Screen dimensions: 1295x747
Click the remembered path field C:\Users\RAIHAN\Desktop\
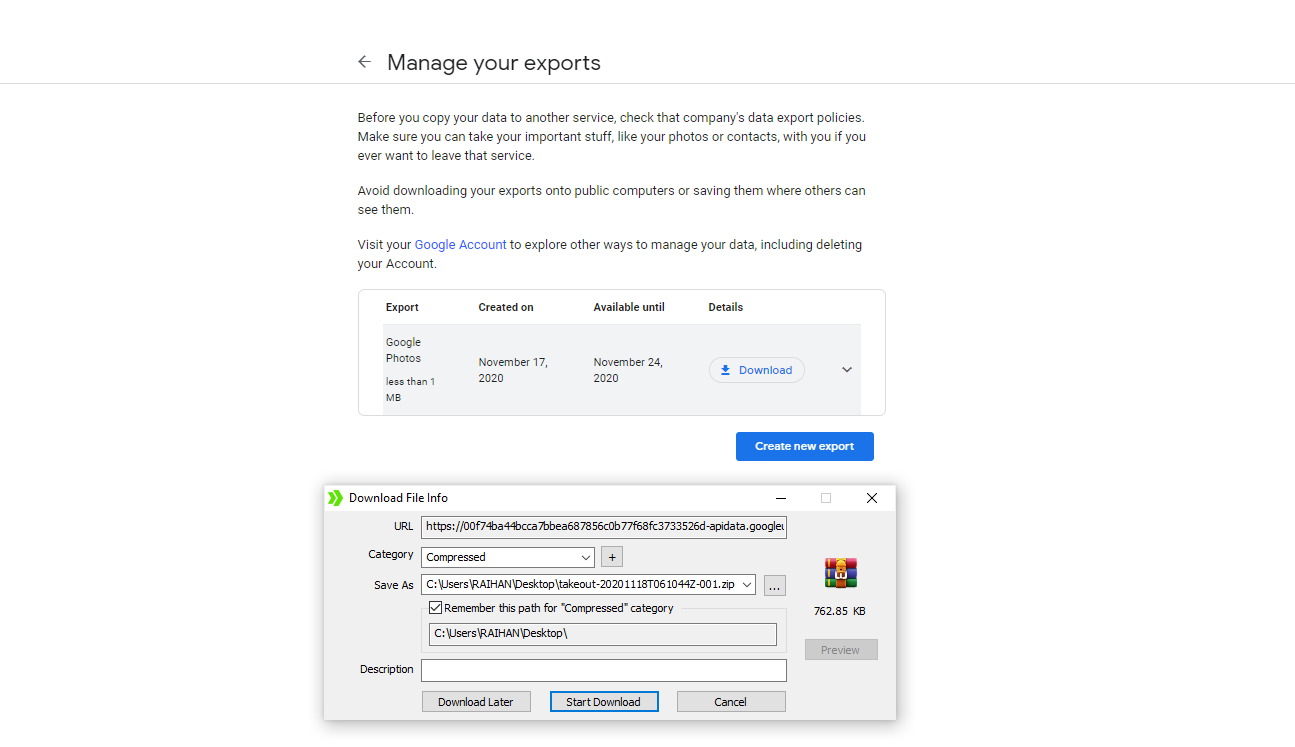(x=603, y=634)
